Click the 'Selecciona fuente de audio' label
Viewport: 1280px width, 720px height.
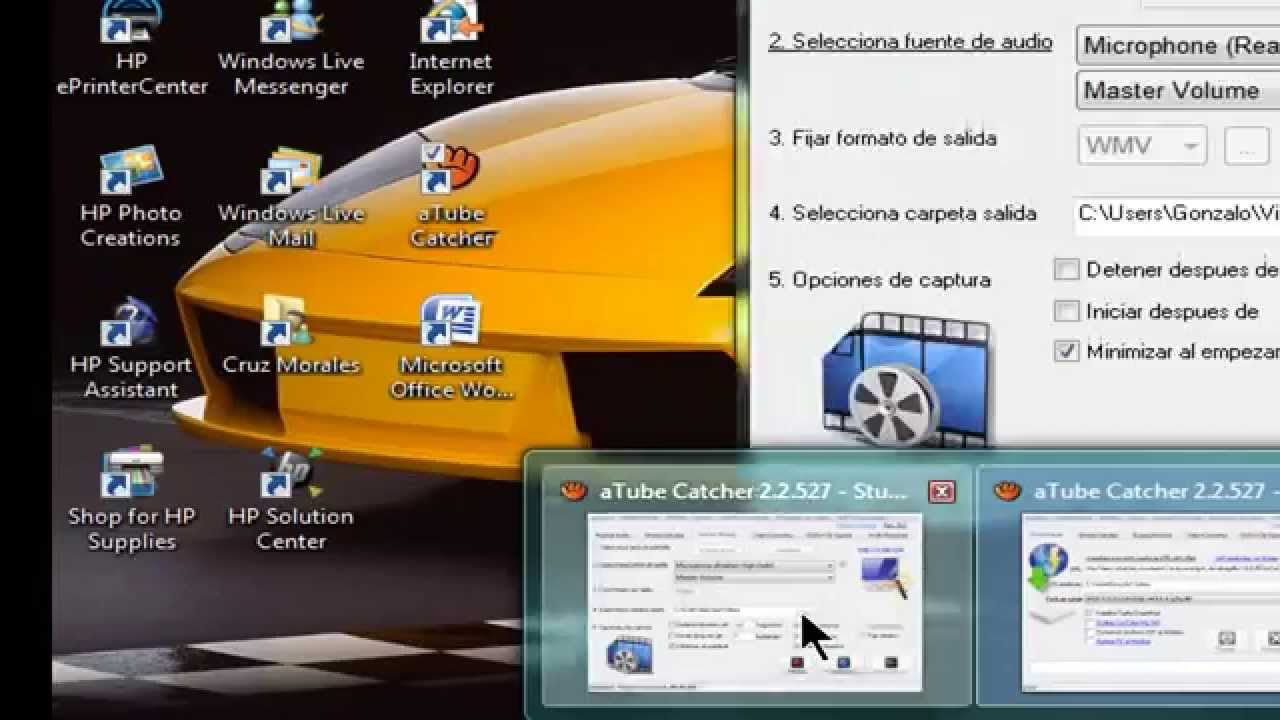click(910, 42)
